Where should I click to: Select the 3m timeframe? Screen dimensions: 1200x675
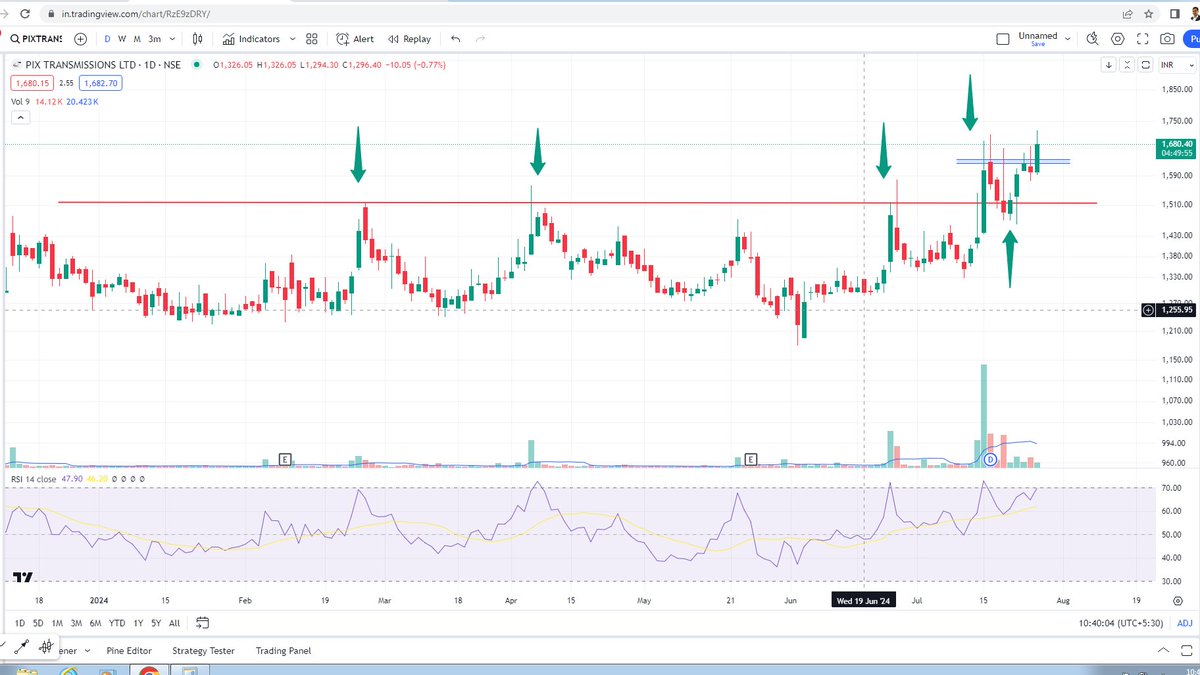coord(155,39)
